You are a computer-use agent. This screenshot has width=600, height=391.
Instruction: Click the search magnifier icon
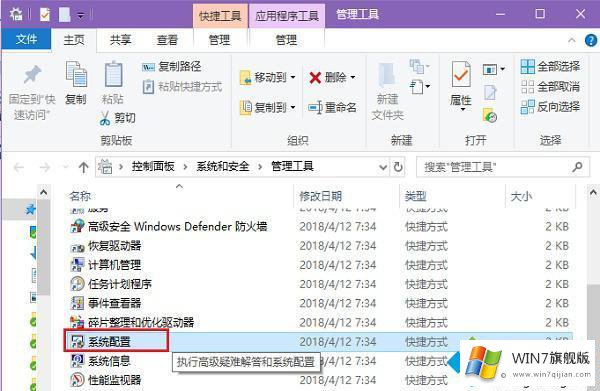pyautogui.click(x=577, y=167)
